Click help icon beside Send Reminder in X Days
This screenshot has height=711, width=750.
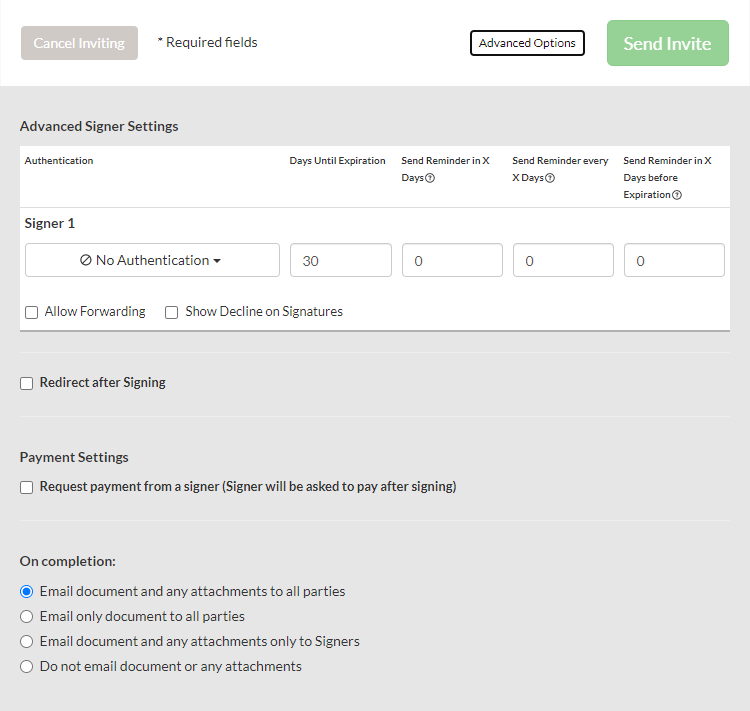point(430,178)
